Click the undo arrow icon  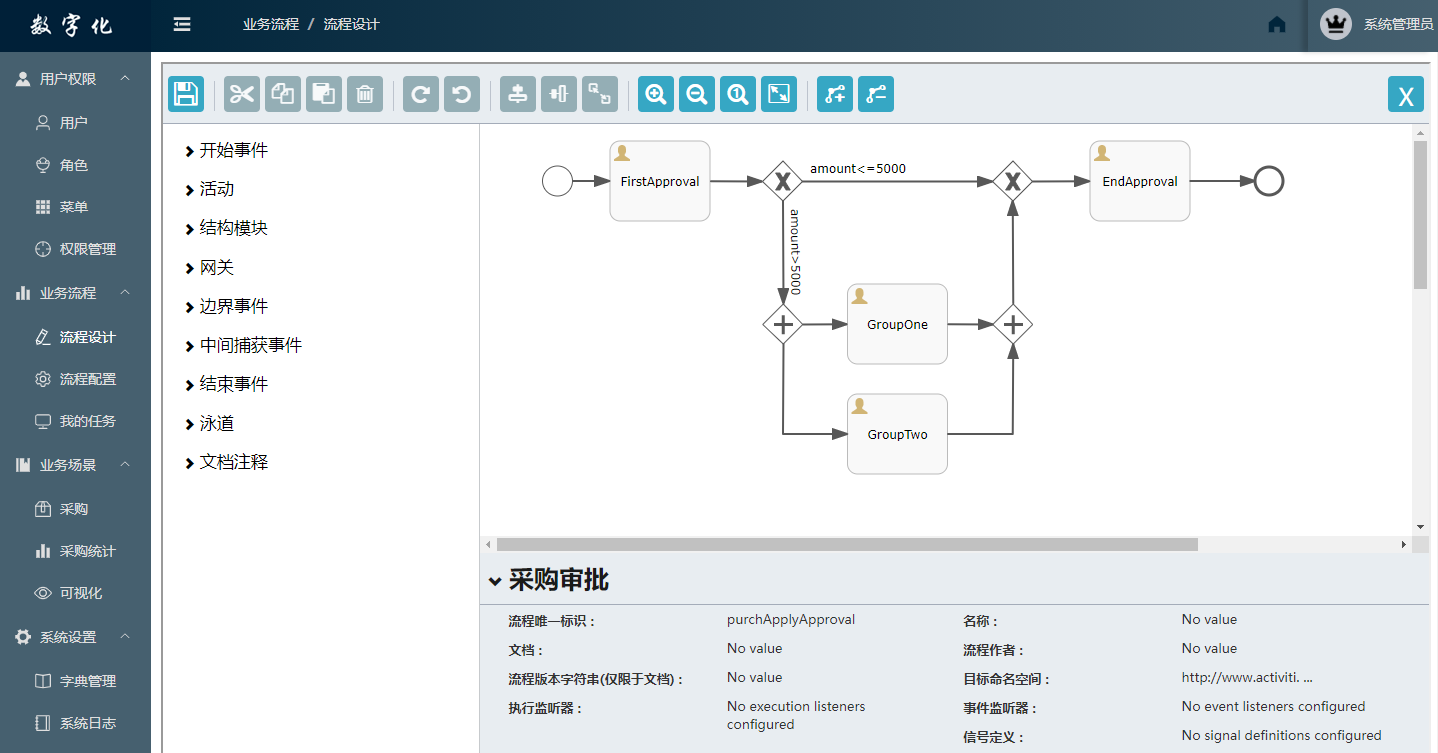[461, 94]
